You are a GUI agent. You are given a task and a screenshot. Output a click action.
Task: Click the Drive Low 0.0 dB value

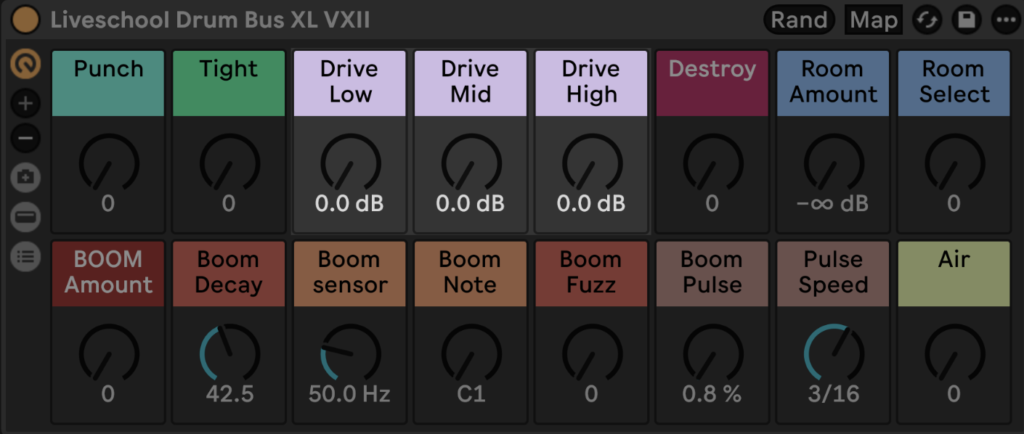(350, 204)
